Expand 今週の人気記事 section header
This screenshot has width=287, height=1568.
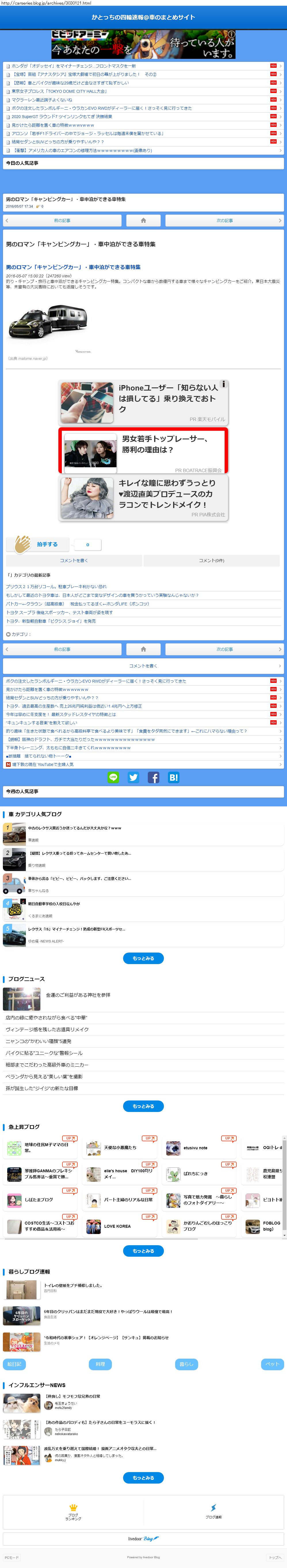point(143,791)
